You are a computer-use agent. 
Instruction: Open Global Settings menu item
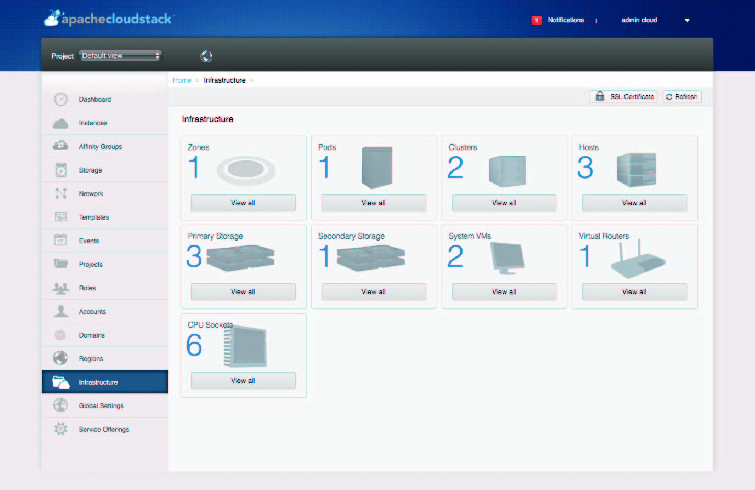pyautogui.click(x=104, y=405)
